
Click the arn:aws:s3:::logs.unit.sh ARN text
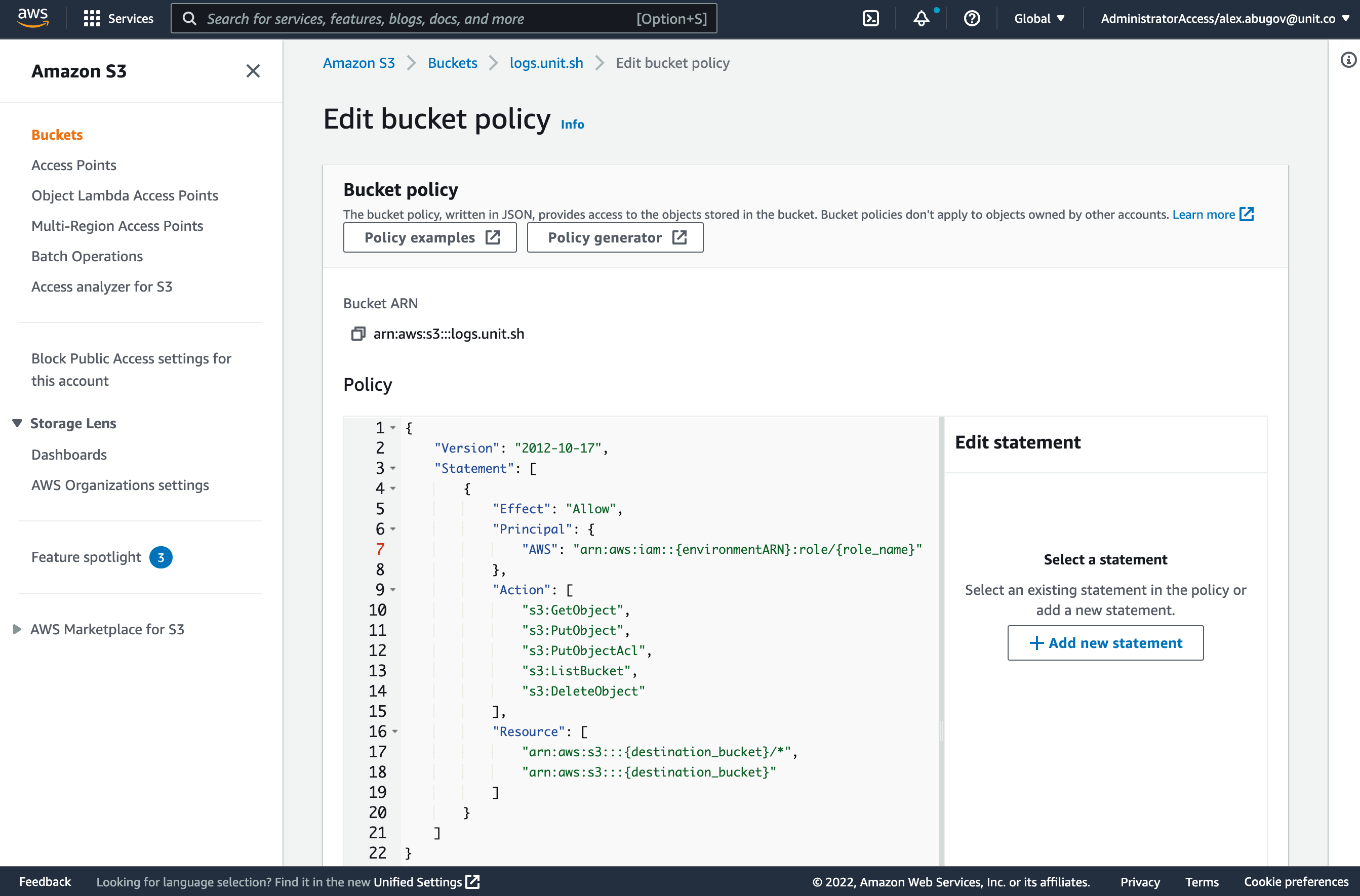(x=449, y=333)
